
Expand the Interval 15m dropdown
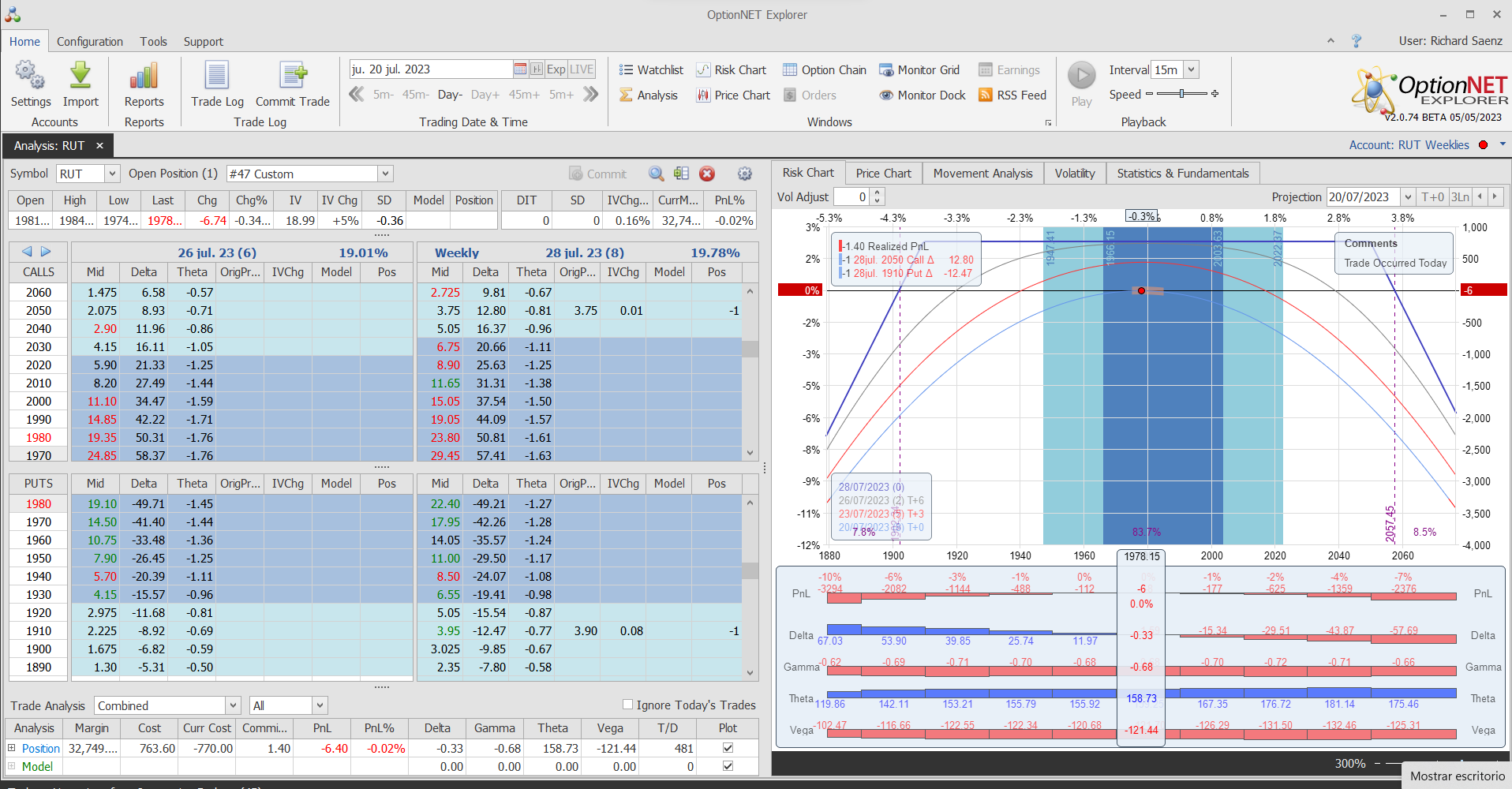coord(1191,69)
